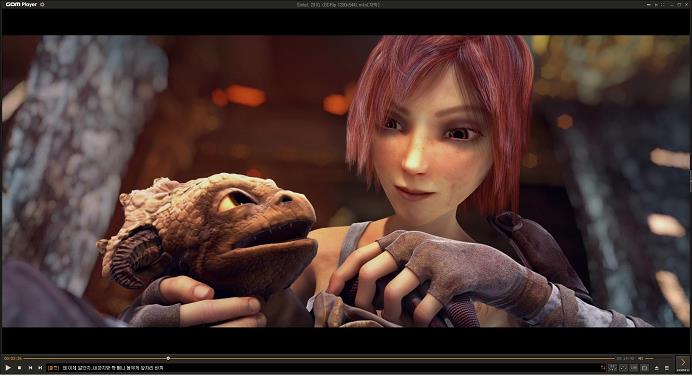Open a file with the eject icon
Viewport: 692px width, 389px height.
[656, 368]
